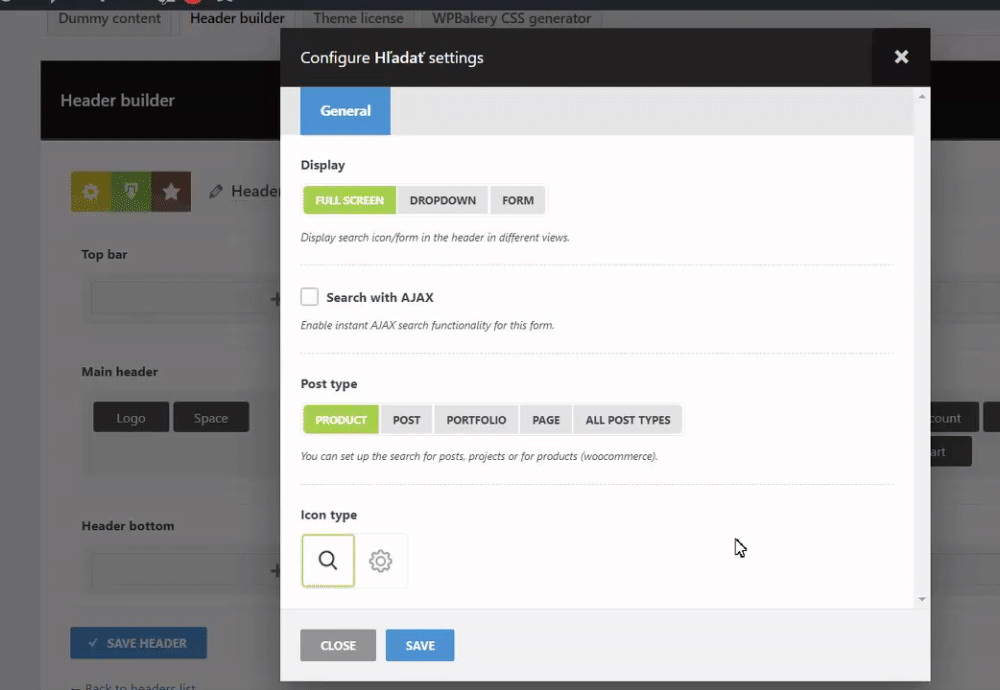This screenshot has height=690, width=1000.
Task: Click the Icon type label
Action: [x=328, y=515]
